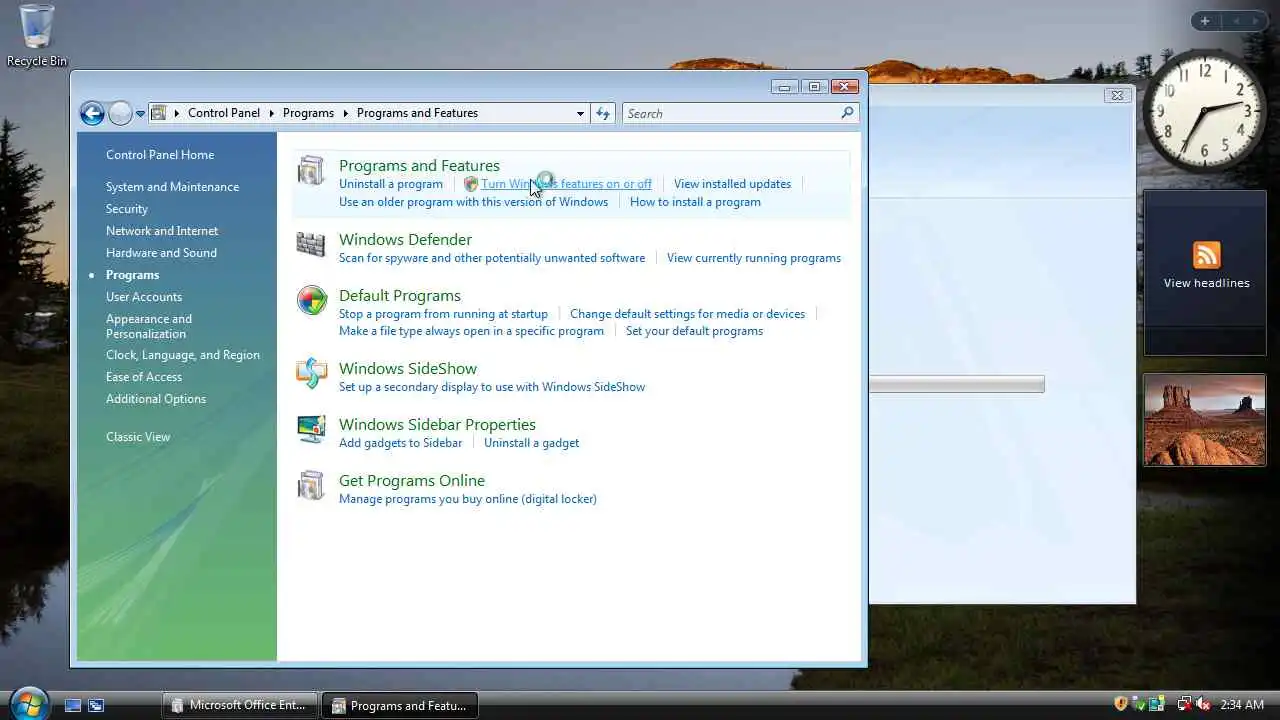Click Manage programs you buy online
The image size is (1280, 720).
[468, 499]
